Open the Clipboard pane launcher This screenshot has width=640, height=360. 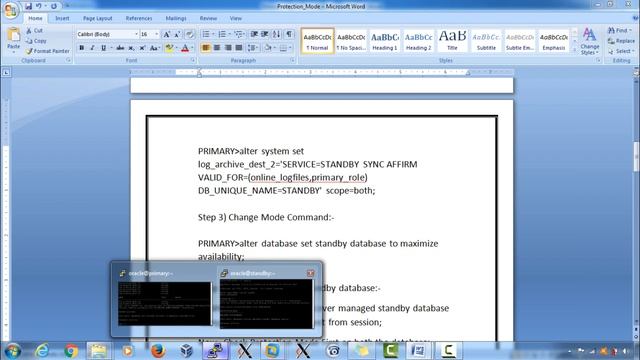coord(68,60)
